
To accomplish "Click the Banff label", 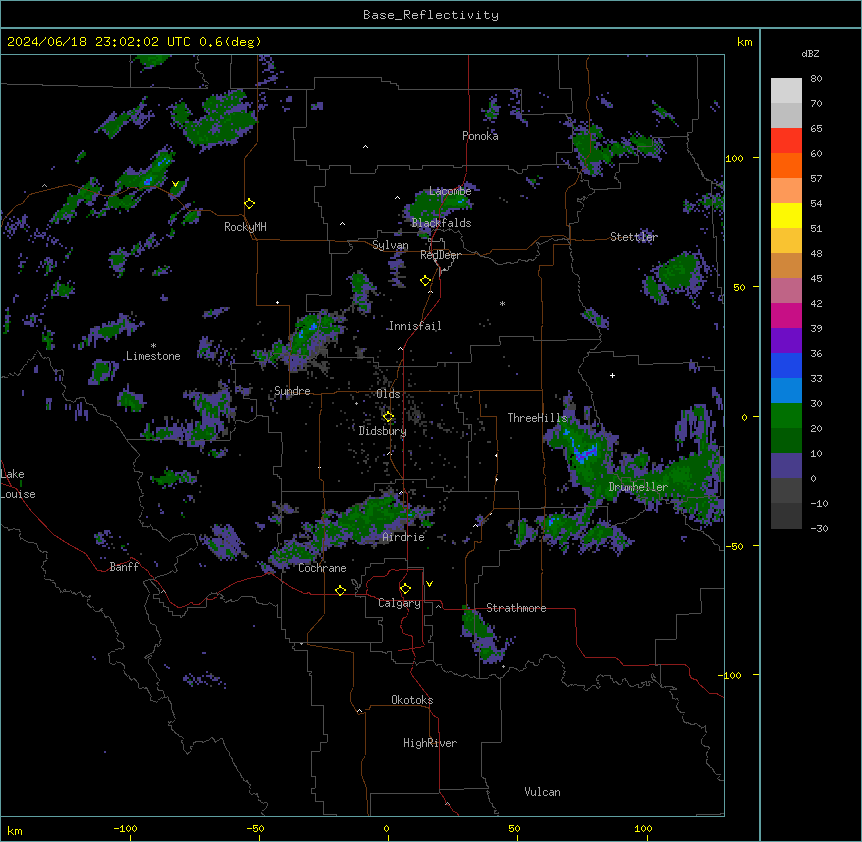I will point(124,567).
